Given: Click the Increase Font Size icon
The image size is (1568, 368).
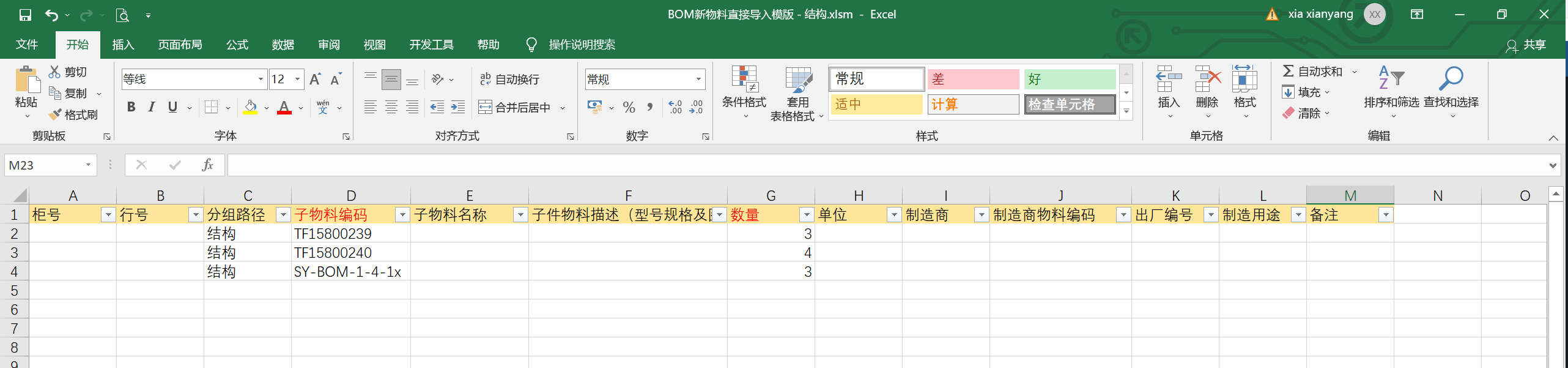Looking at the screenshot, I should (x=315, y=80).
